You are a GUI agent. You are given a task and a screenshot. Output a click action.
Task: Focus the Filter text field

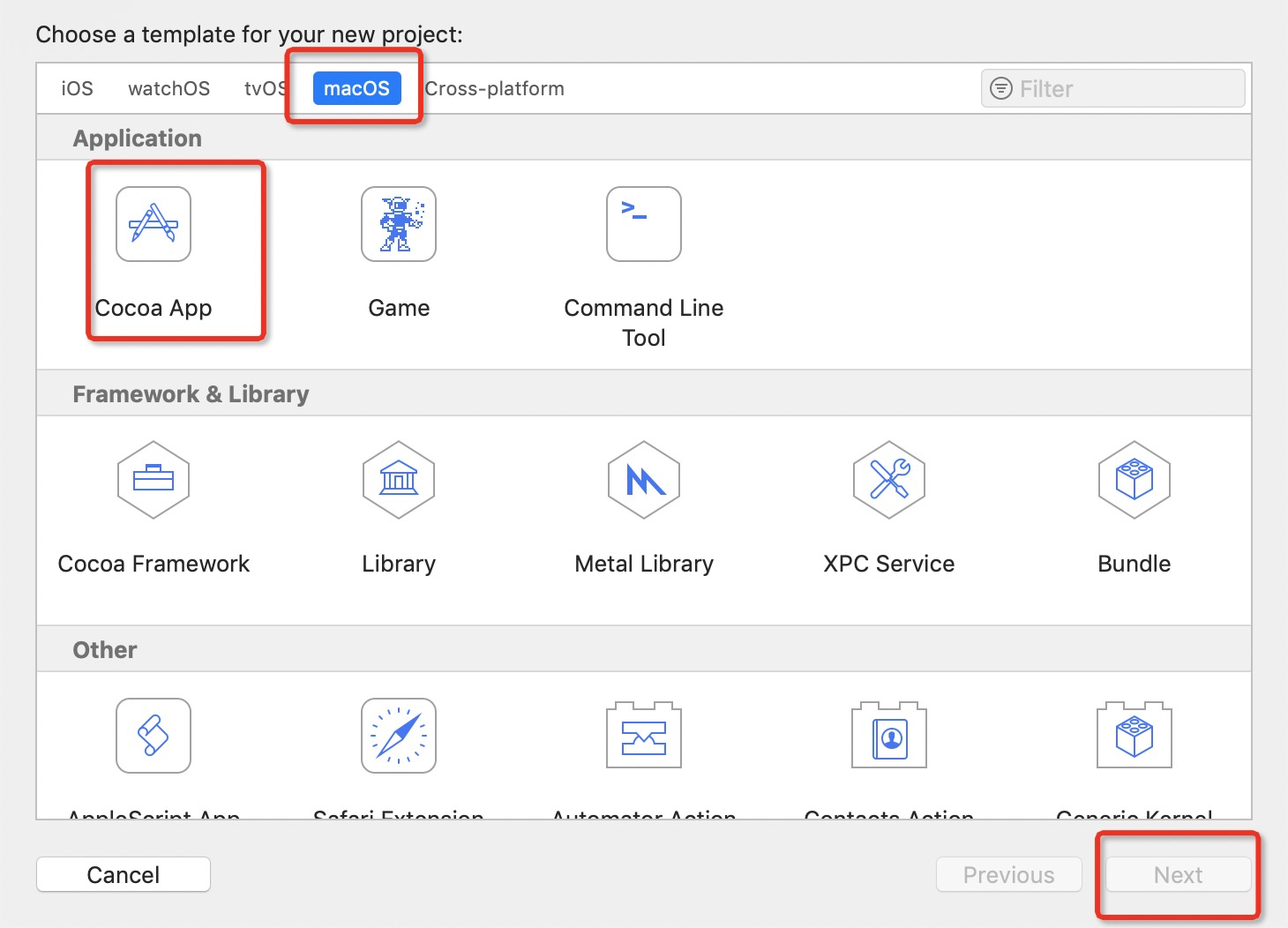tap(1113, 88)
